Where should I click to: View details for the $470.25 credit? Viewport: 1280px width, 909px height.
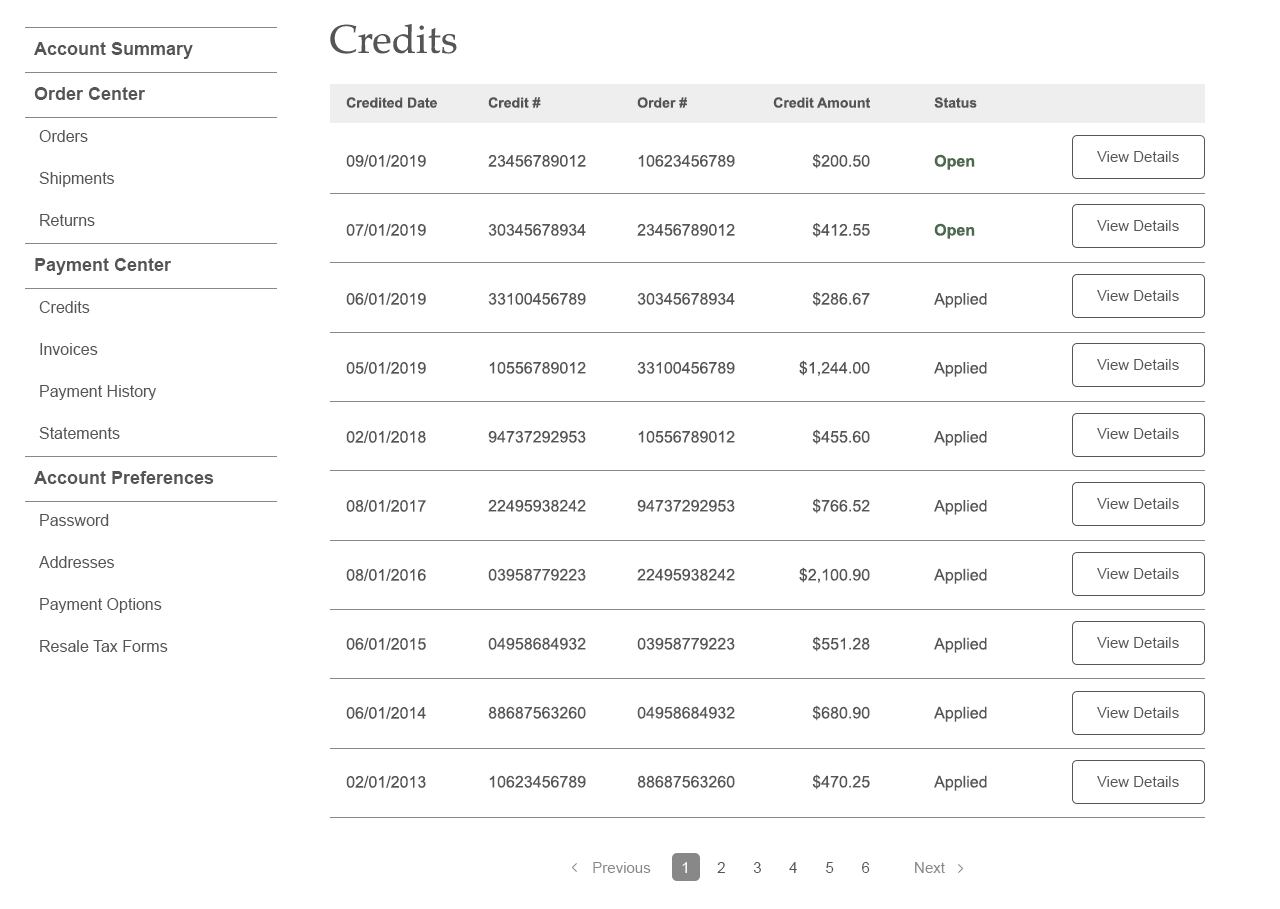point(1138,782)
